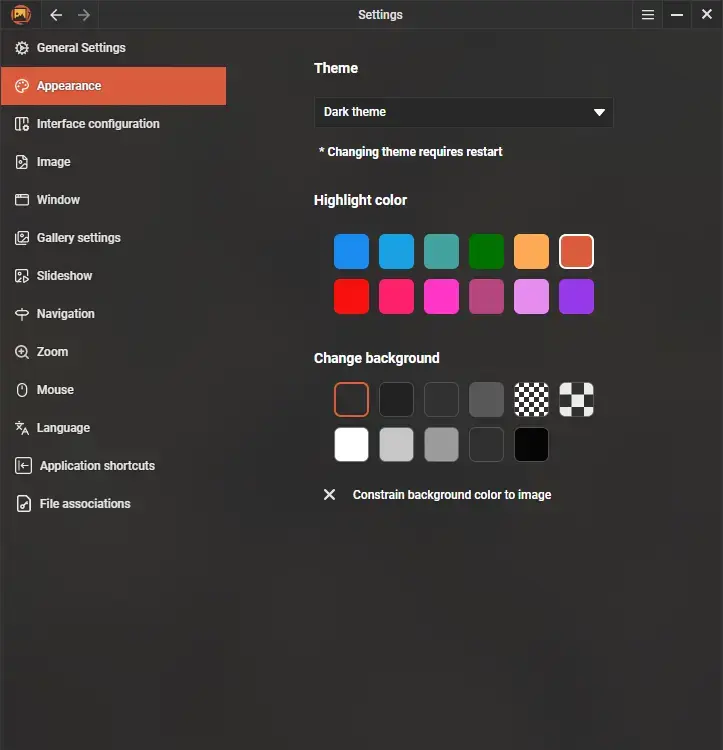
Task: Click the Zoom magnifier icon
Action: (21, 352)
